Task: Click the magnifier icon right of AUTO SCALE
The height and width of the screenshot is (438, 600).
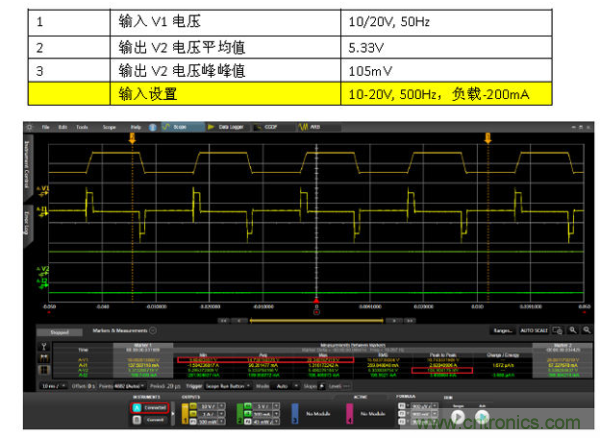Action: [559, 329]
